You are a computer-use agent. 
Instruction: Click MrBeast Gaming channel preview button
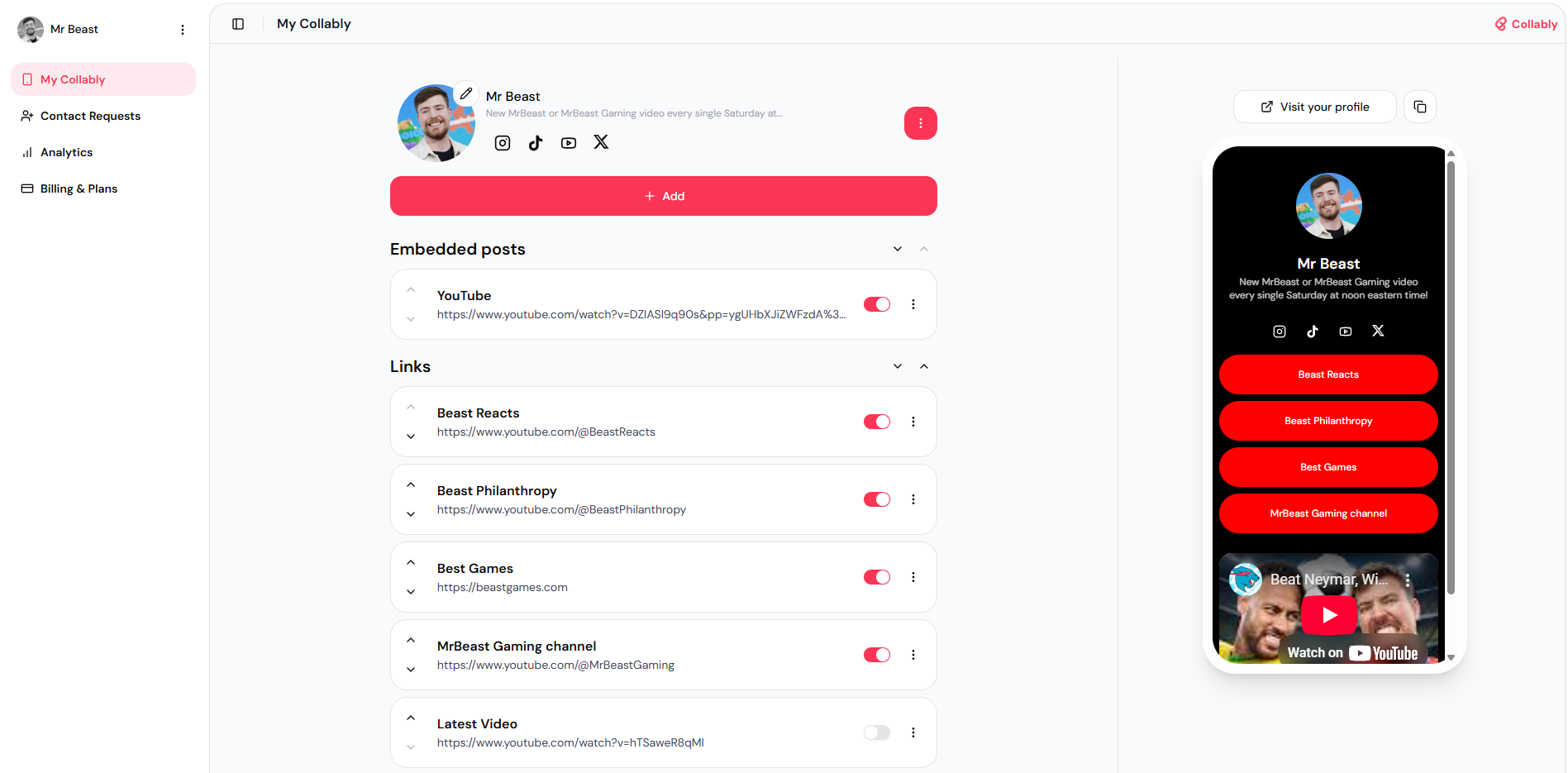(x=1328, y=513)
